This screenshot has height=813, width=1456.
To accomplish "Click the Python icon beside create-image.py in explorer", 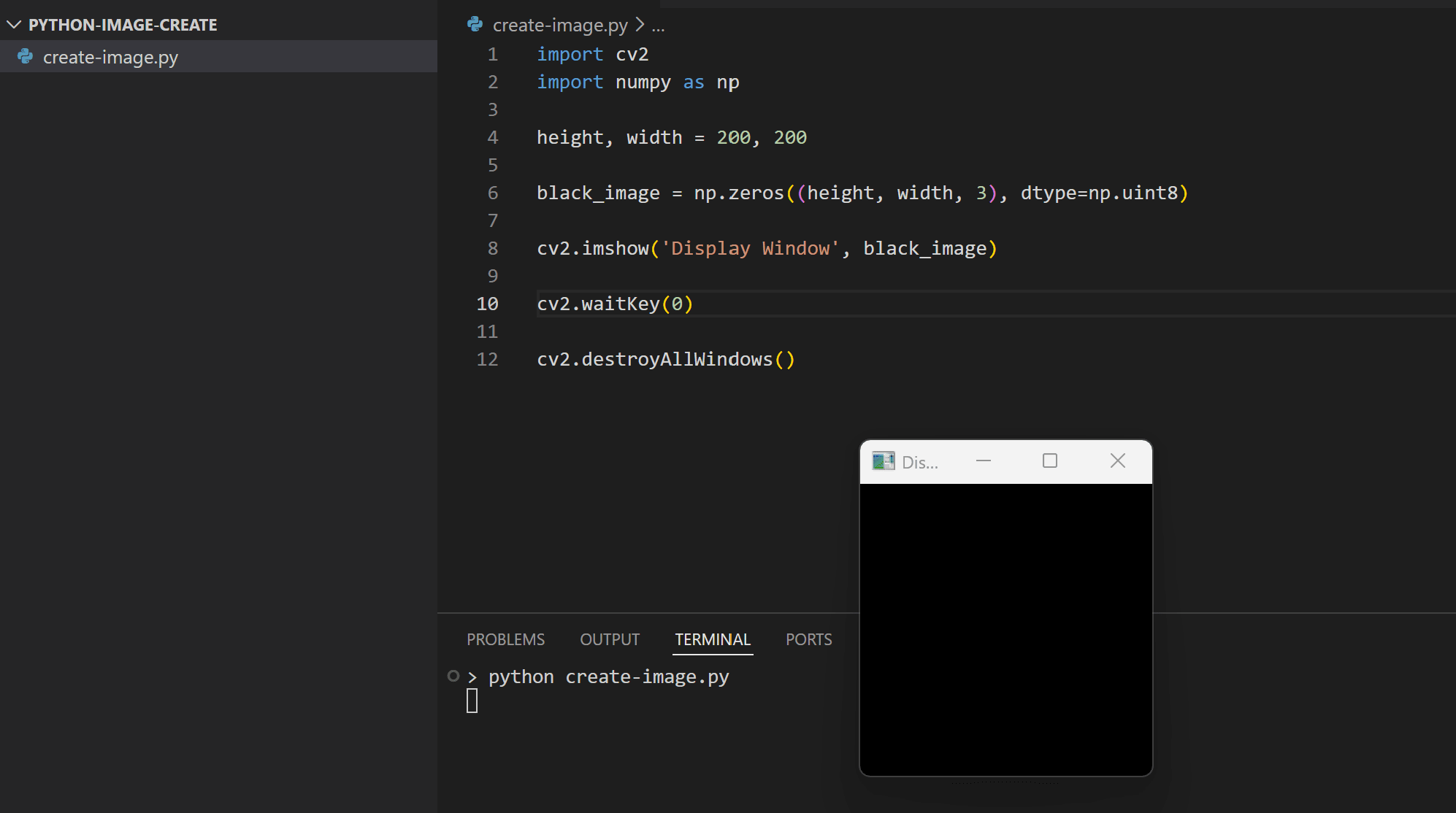I will tap(26, 57).
